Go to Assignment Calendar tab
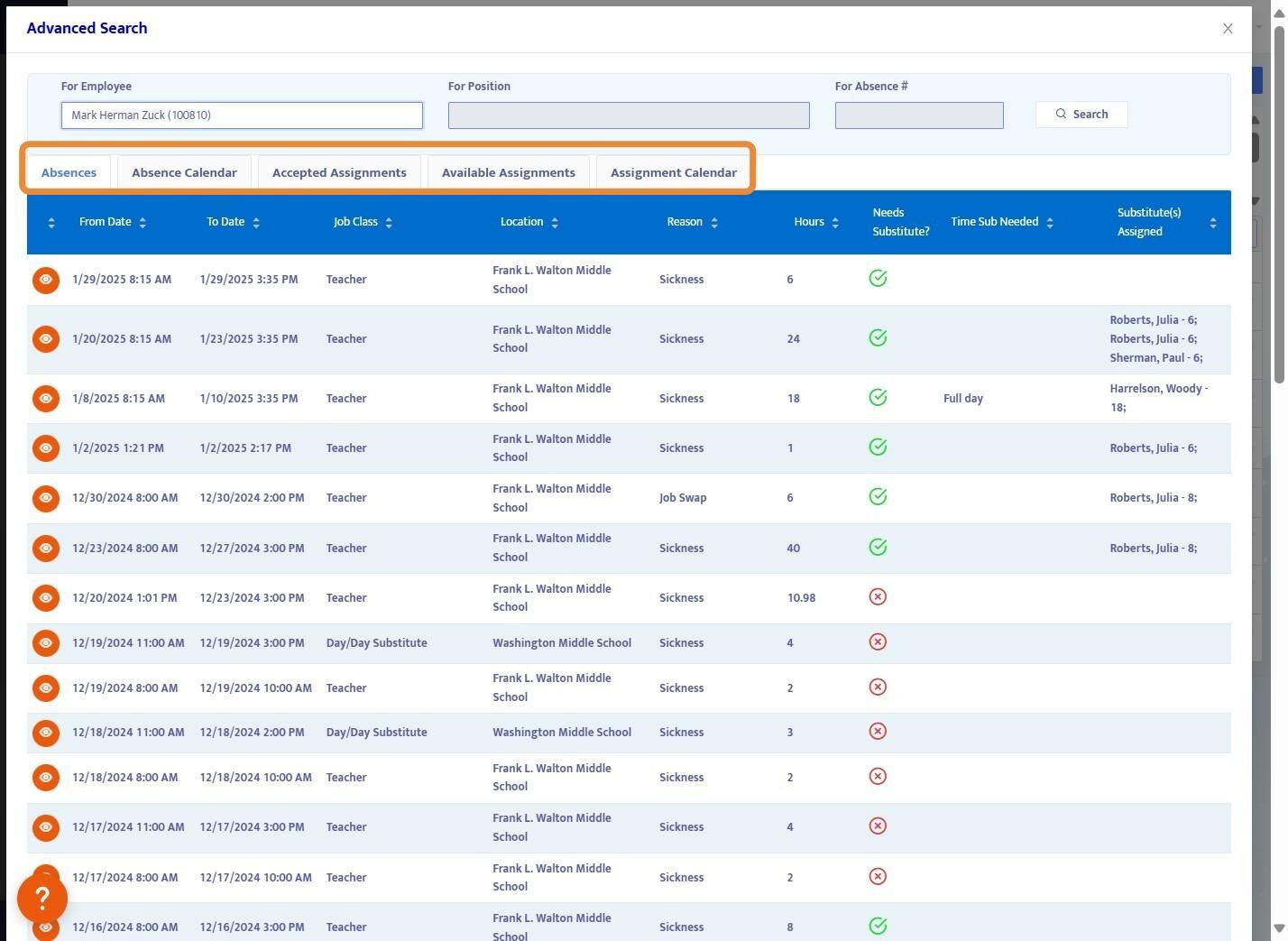 [673, 172]
